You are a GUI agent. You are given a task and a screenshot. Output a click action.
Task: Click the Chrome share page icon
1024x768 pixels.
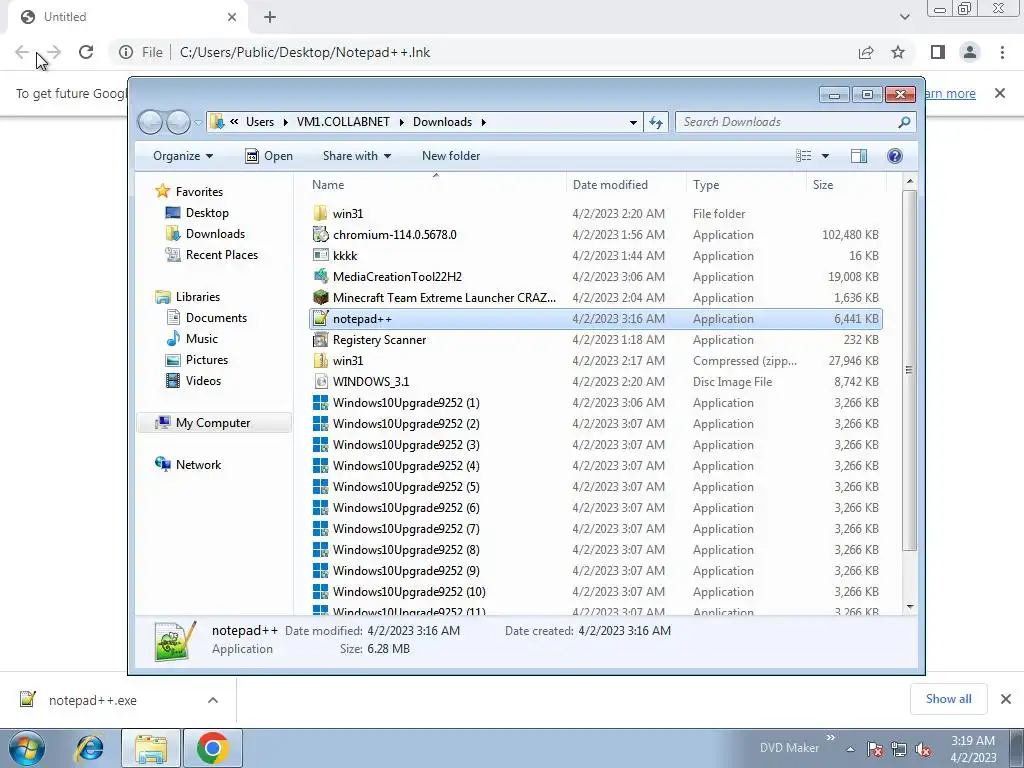click(866, 52)
